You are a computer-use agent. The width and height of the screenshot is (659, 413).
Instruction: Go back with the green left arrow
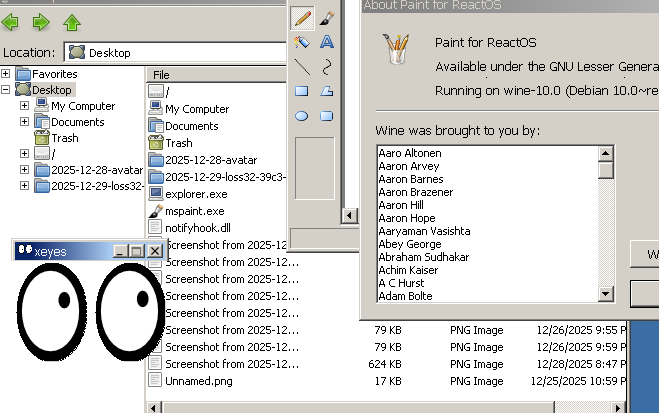[10, 22]
